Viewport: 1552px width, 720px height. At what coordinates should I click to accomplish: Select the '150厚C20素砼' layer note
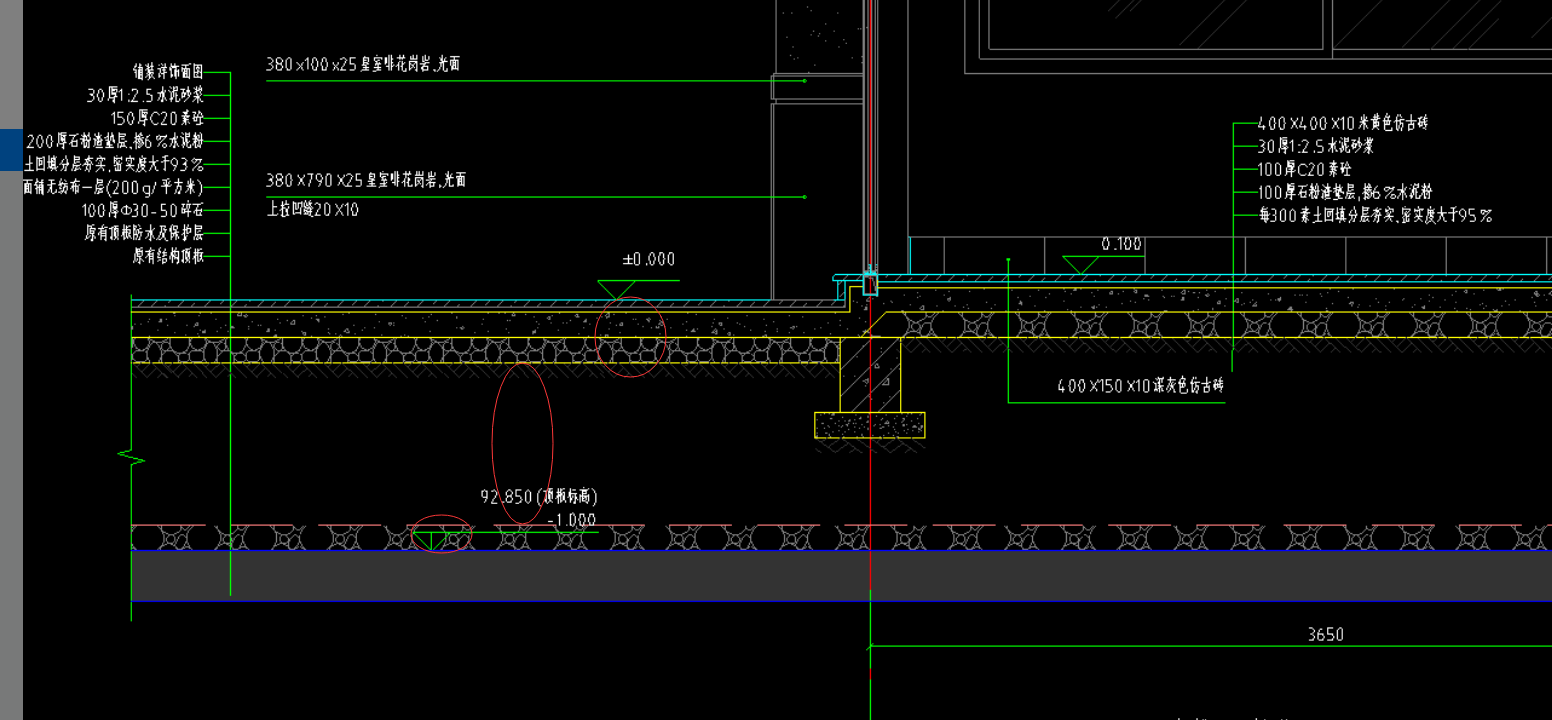(157, 118)
